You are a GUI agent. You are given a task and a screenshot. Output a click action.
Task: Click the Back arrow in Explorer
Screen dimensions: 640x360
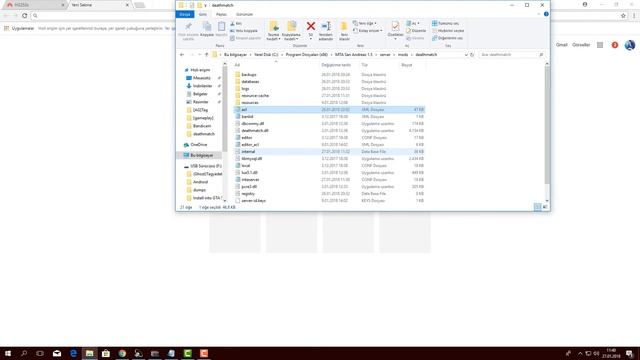pyautogui.click(x=182, y=55)
